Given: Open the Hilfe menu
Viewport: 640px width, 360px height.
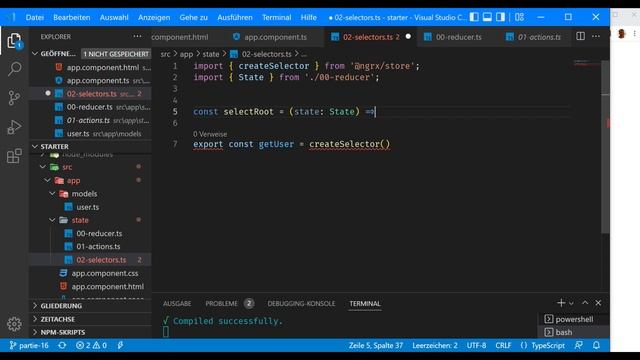Looking at the screenshot, I should click(x=309, y=17).
